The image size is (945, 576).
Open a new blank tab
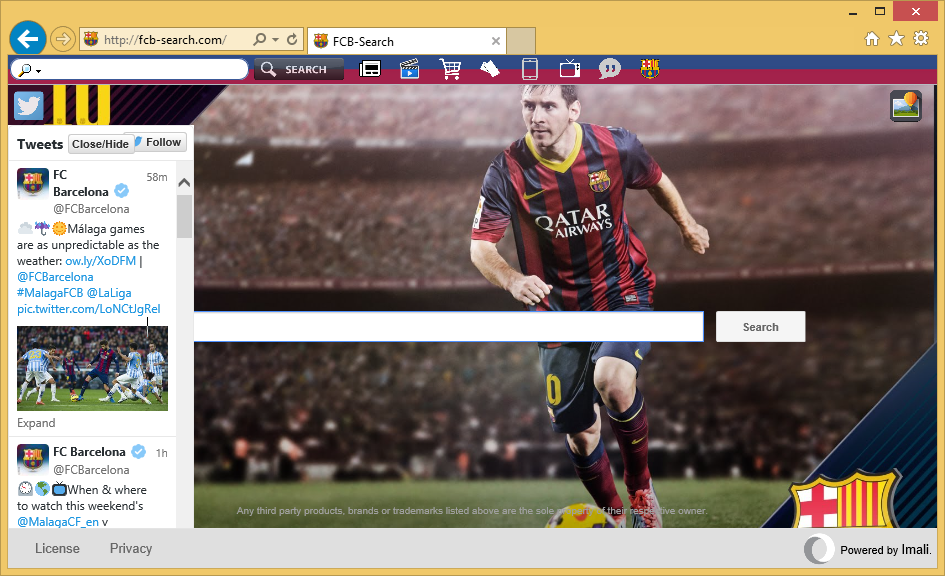click(521, 41)
